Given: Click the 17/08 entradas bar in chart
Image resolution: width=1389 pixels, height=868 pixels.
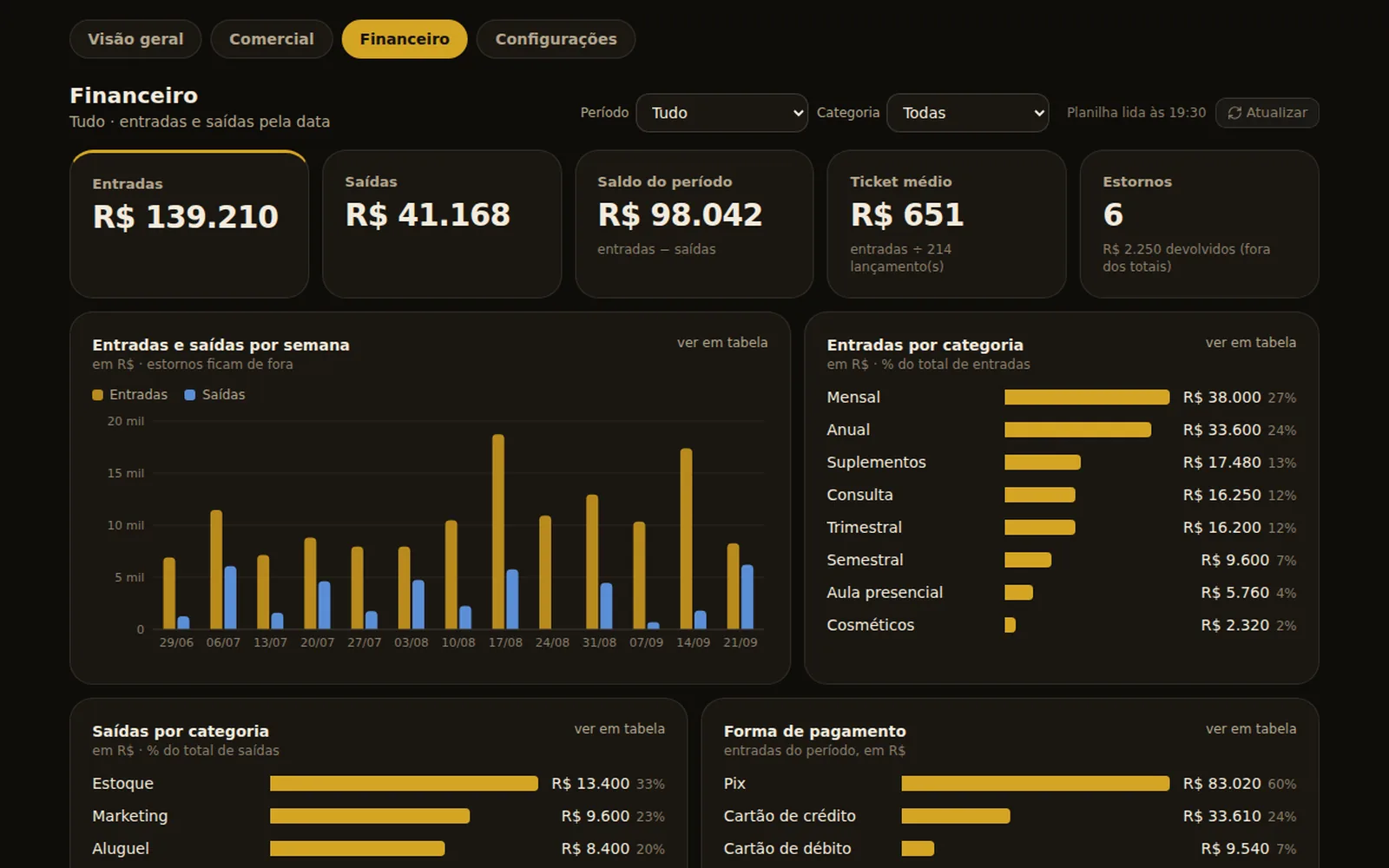Looking at the screenshot, I should (x=498, y=531).
